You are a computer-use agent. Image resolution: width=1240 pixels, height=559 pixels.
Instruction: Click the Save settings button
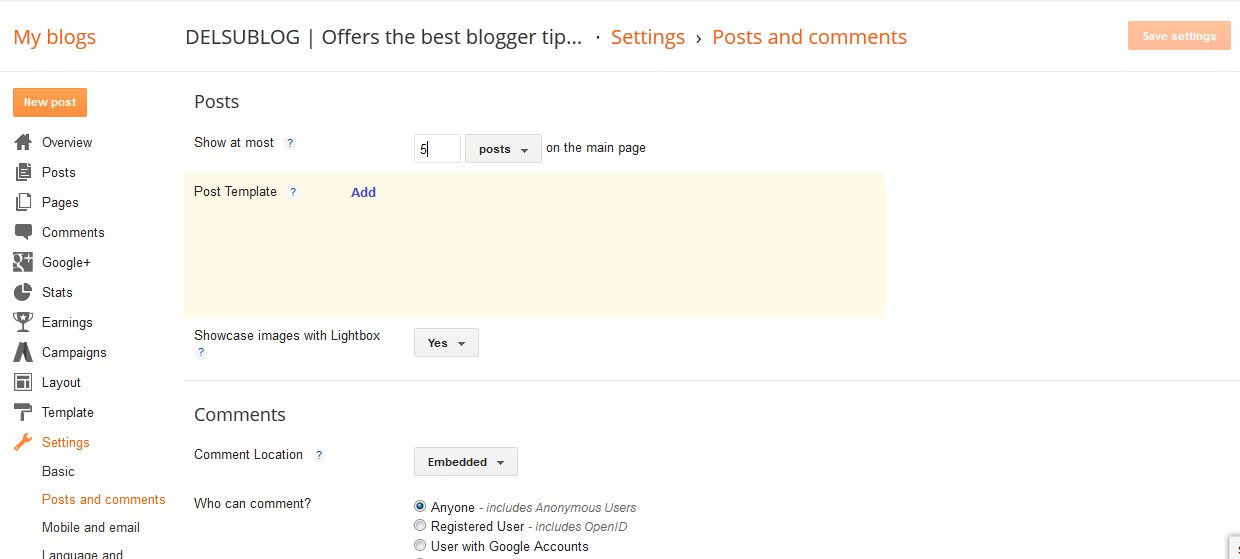(x=1179, y=36)
